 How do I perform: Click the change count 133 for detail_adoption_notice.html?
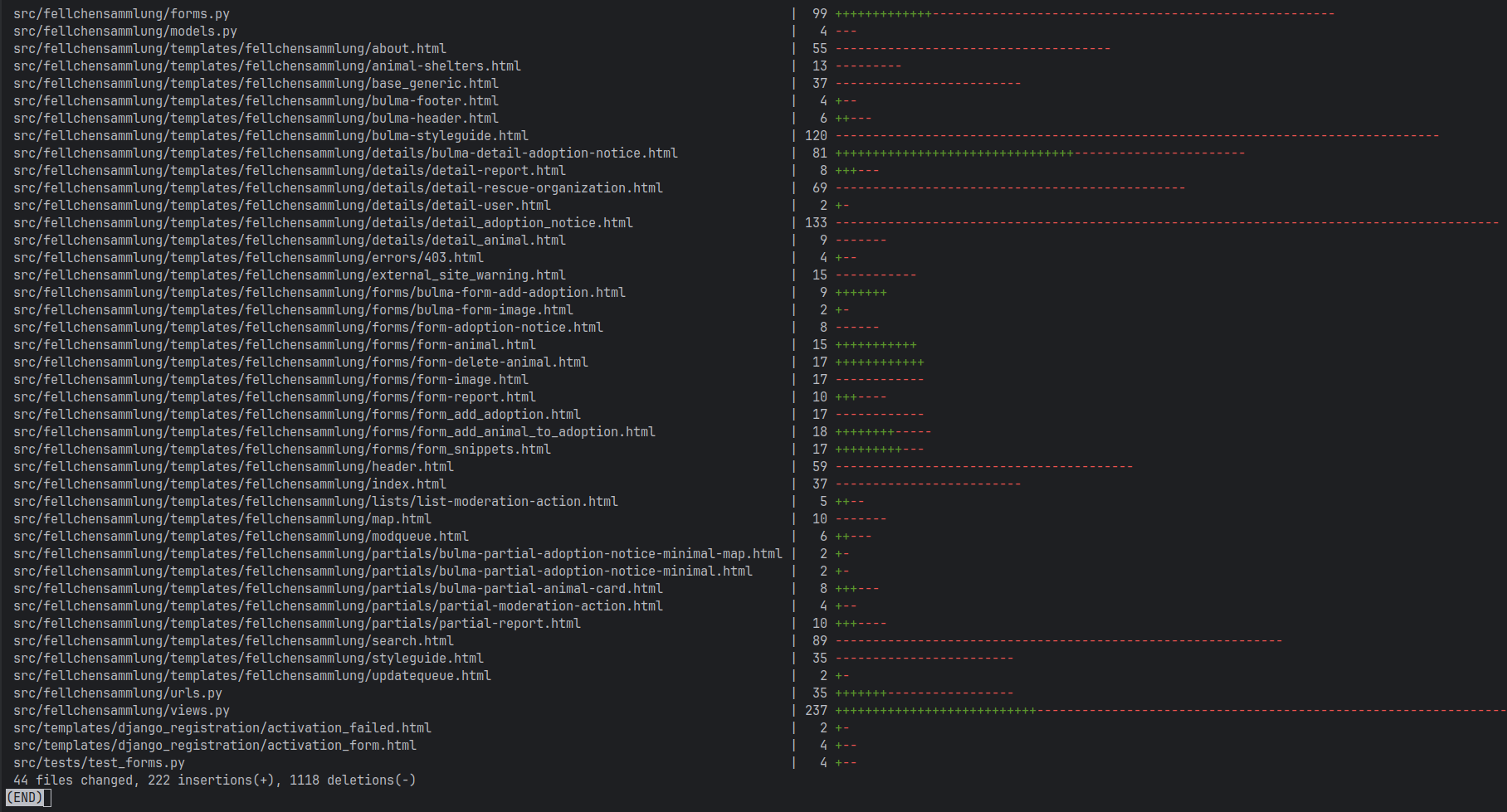point(816,223)
